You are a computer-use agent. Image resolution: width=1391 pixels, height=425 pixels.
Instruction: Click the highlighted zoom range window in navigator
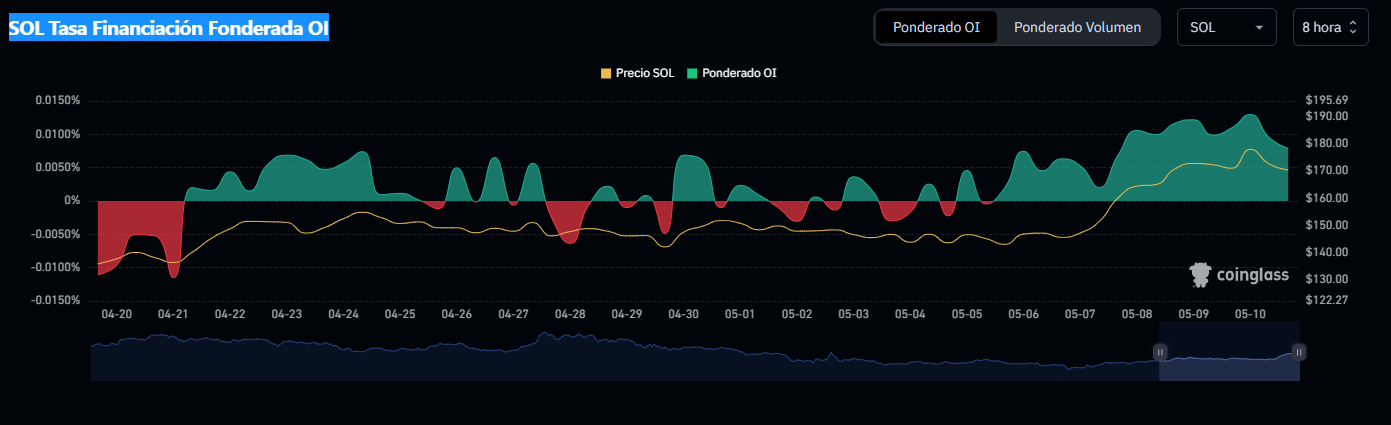pos(1229,351)
